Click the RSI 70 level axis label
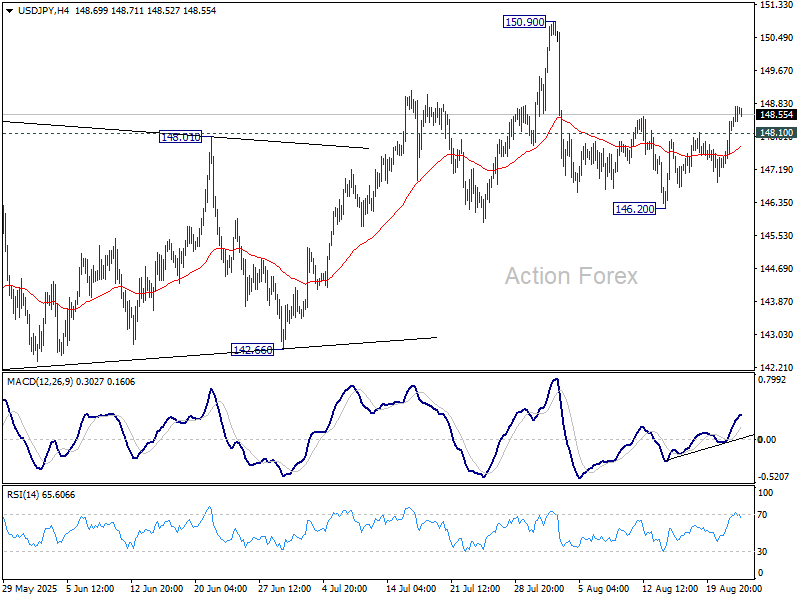The width and height of the screenshot is (800, 600). tap(766, 515)
